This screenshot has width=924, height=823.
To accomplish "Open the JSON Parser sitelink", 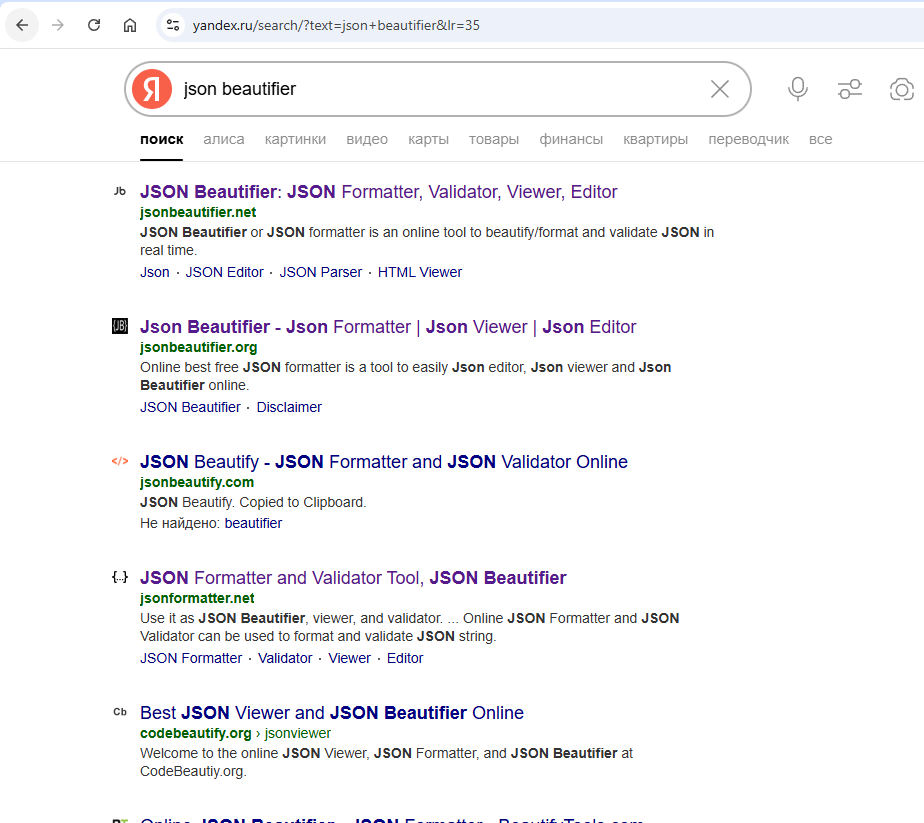I will [x=321, y=272].
